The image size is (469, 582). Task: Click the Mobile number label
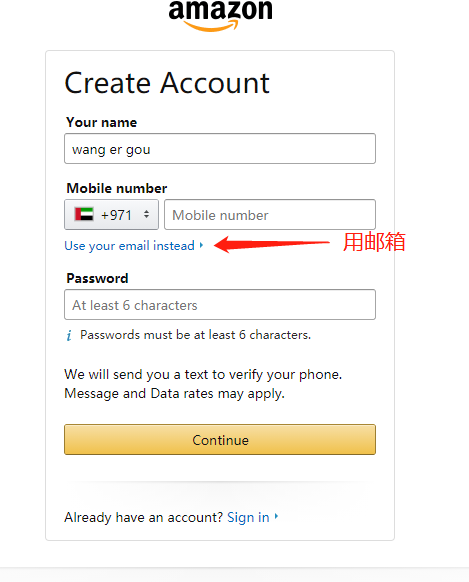tap(117, 188)
